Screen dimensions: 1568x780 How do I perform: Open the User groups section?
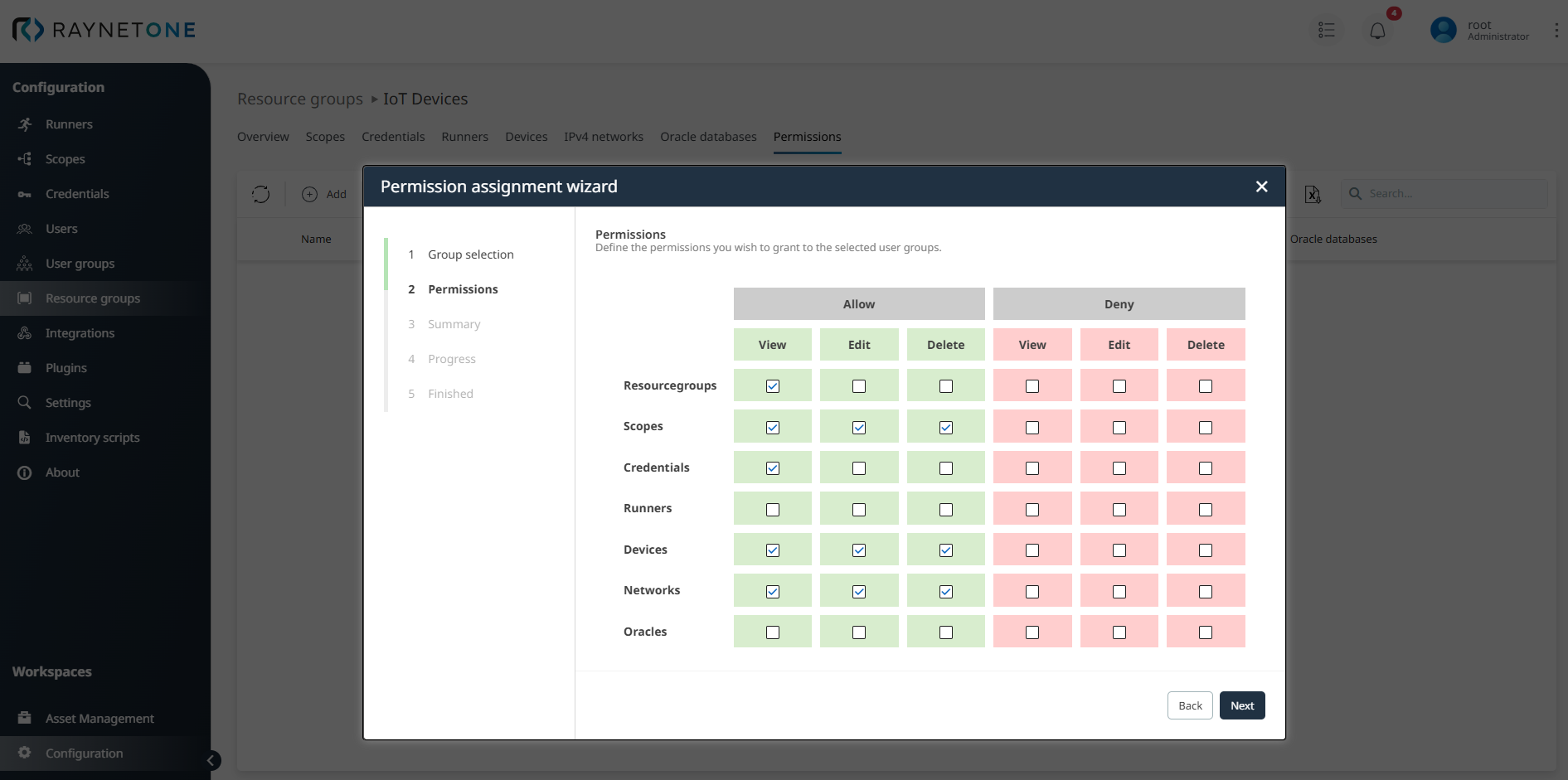(x=80, y=263)
